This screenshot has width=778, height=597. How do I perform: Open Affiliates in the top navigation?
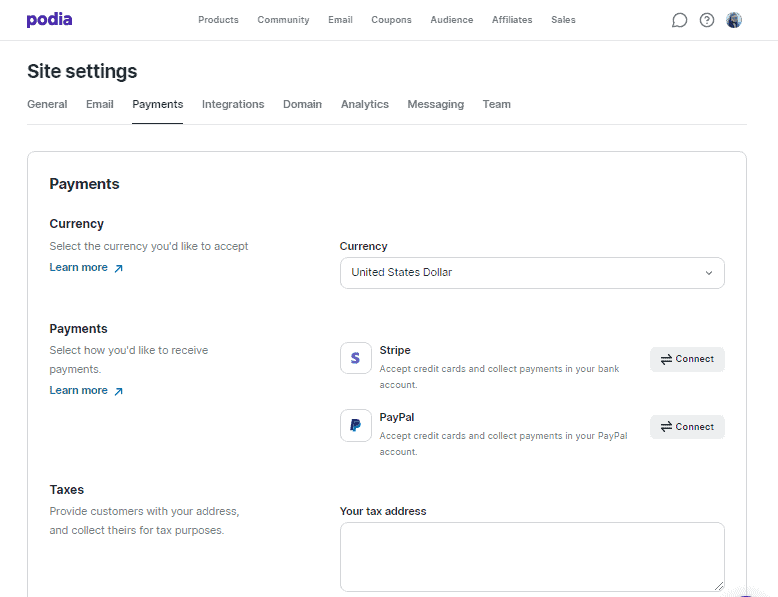click(512, 20)
